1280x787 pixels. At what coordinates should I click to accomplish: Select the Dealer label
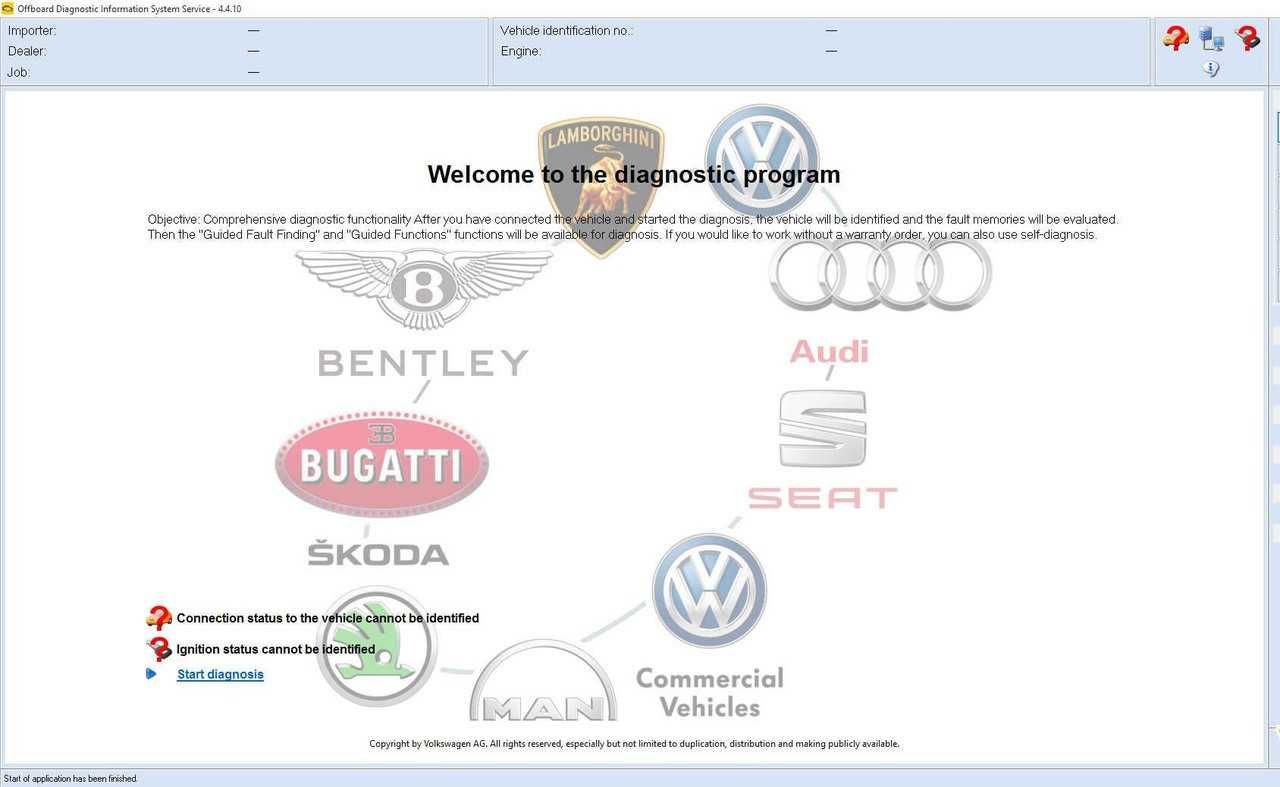(27, 51)
